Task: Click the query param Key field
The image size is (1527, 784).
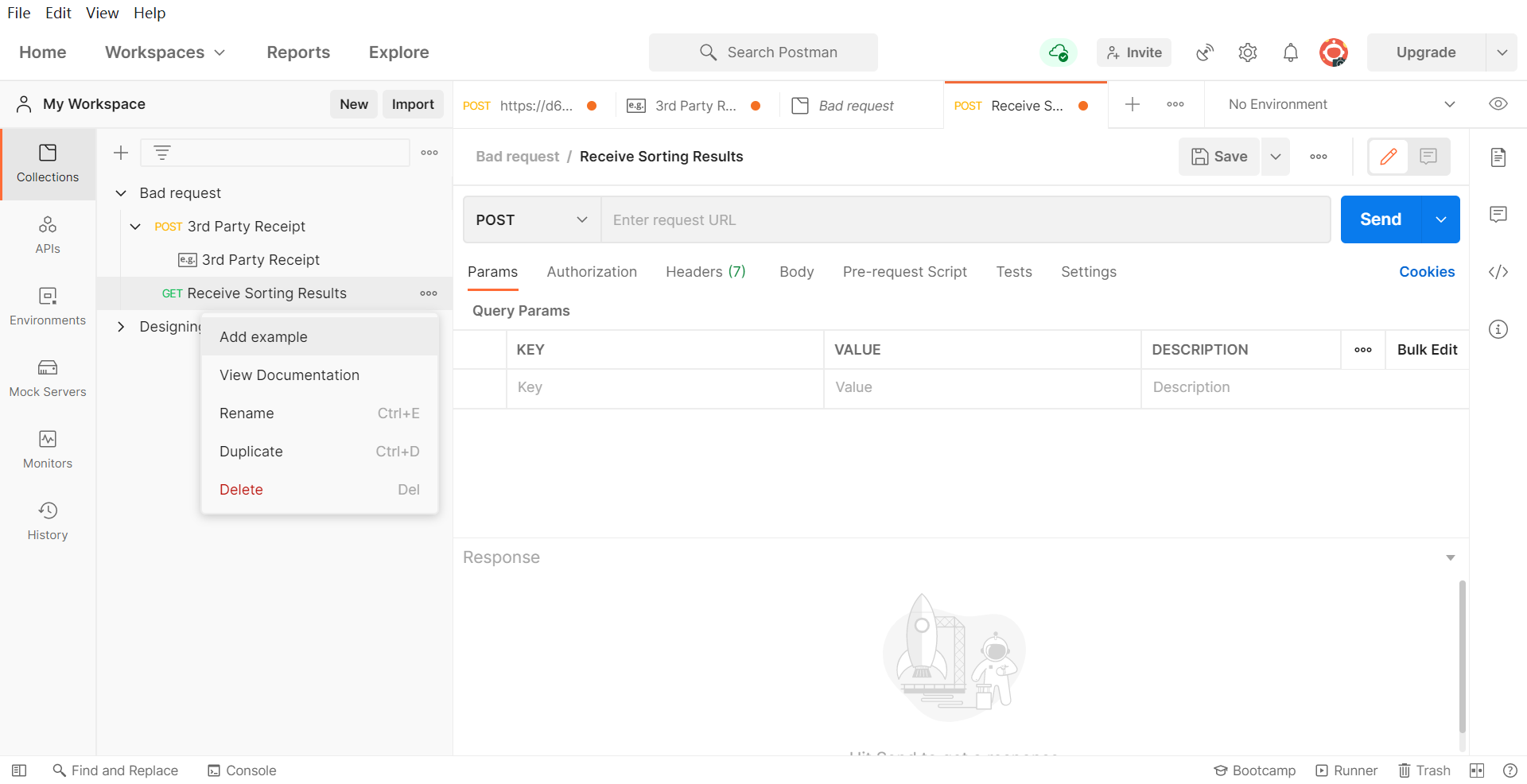Action: pos(665,388)
